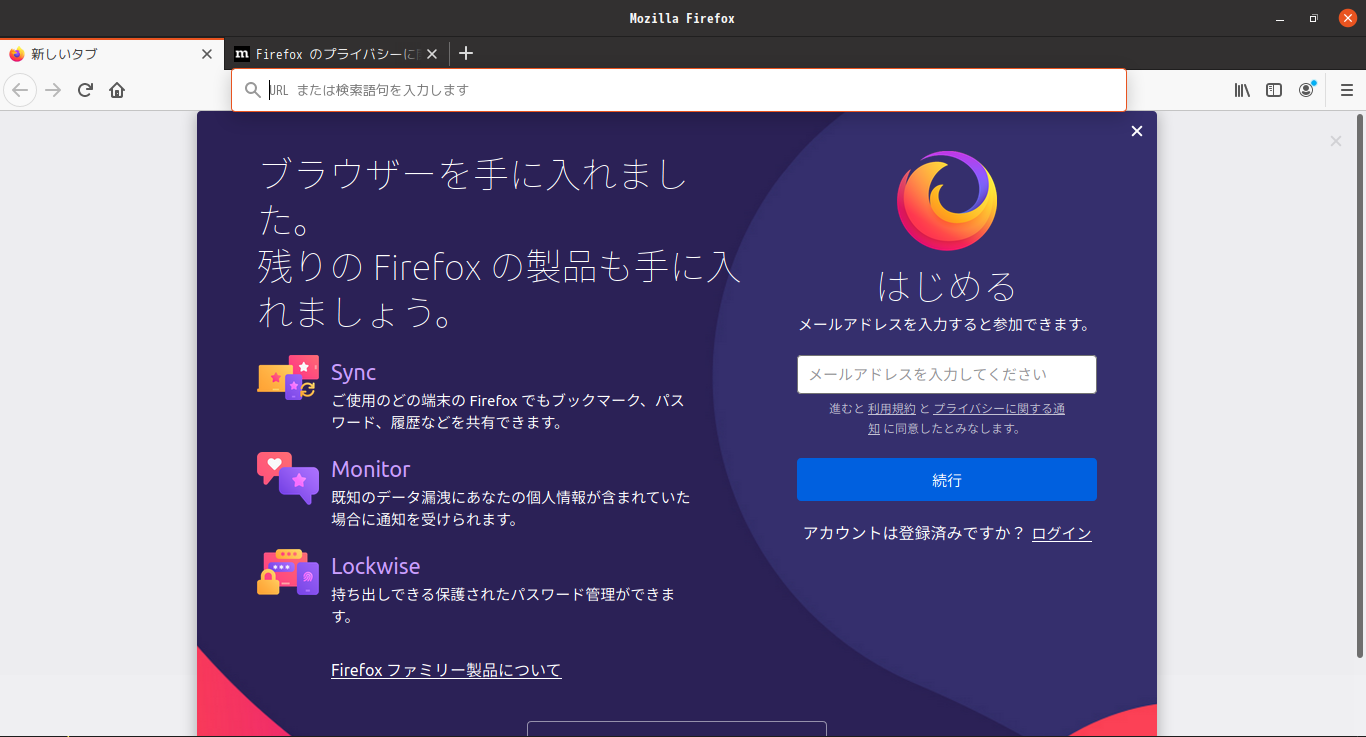Image resolution: width=1366 pixels, height=737 pixels.
Task: Click the Monitor heading
Action: 370,469
